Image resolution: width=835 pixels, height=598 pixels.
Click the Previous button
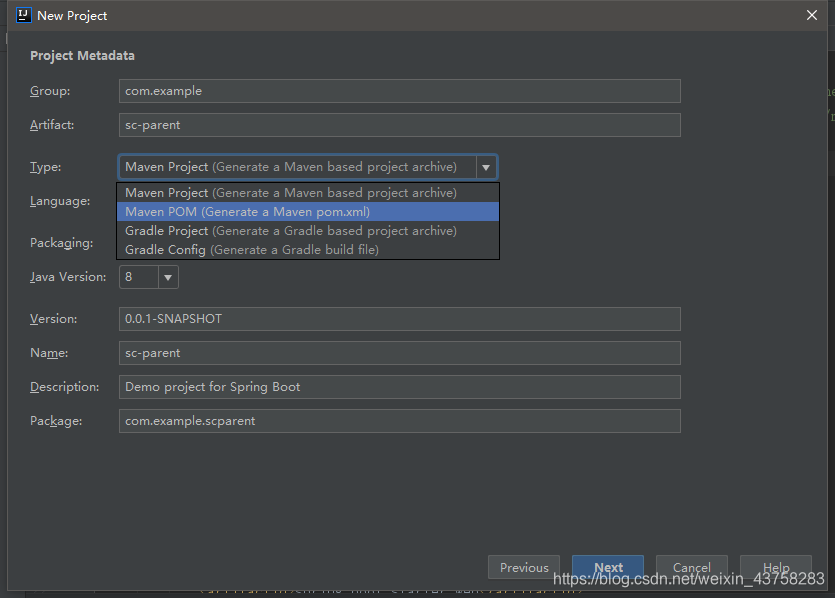click(524, 568)
